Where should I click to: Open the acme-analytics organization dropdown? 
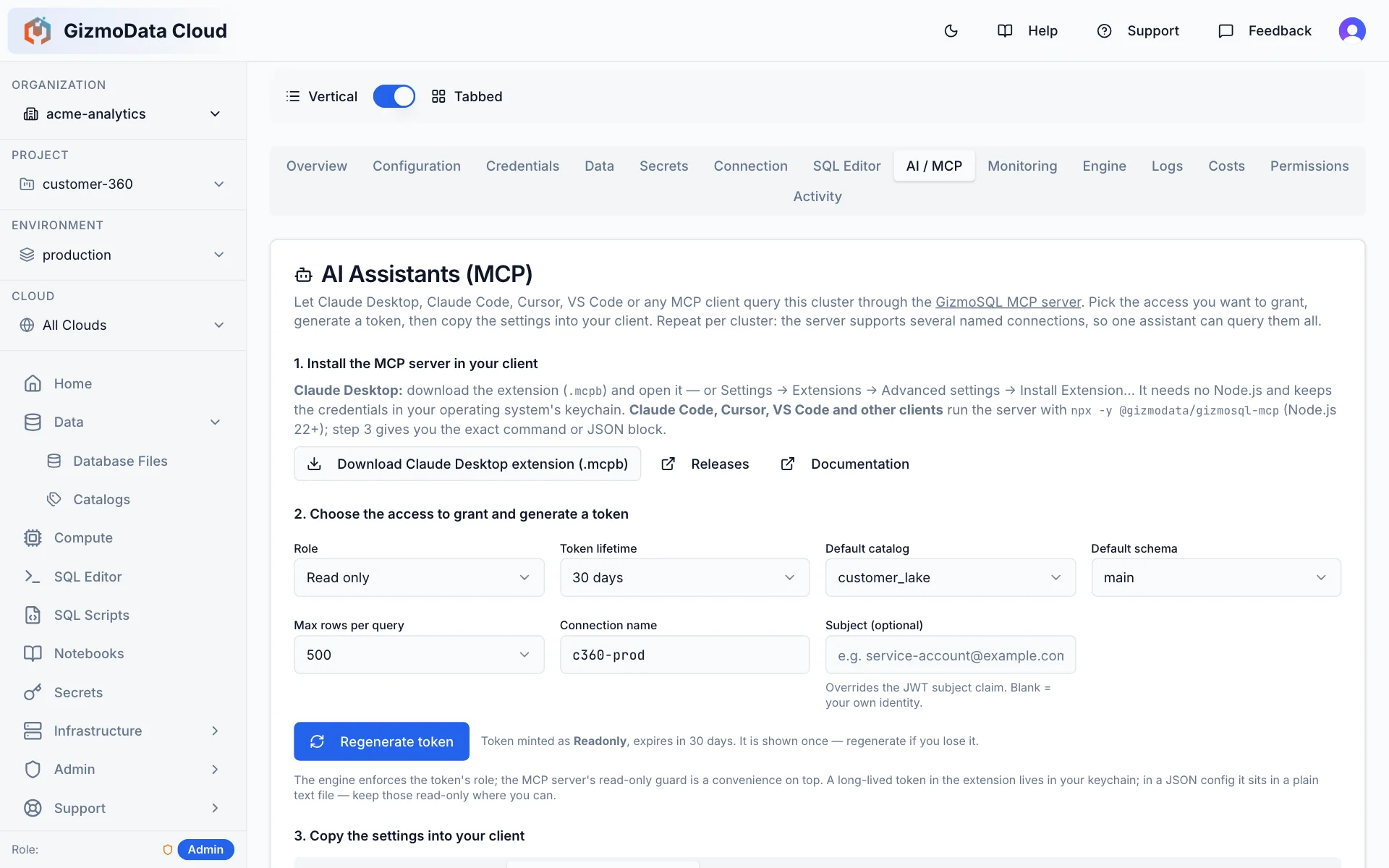pos(123,114)
